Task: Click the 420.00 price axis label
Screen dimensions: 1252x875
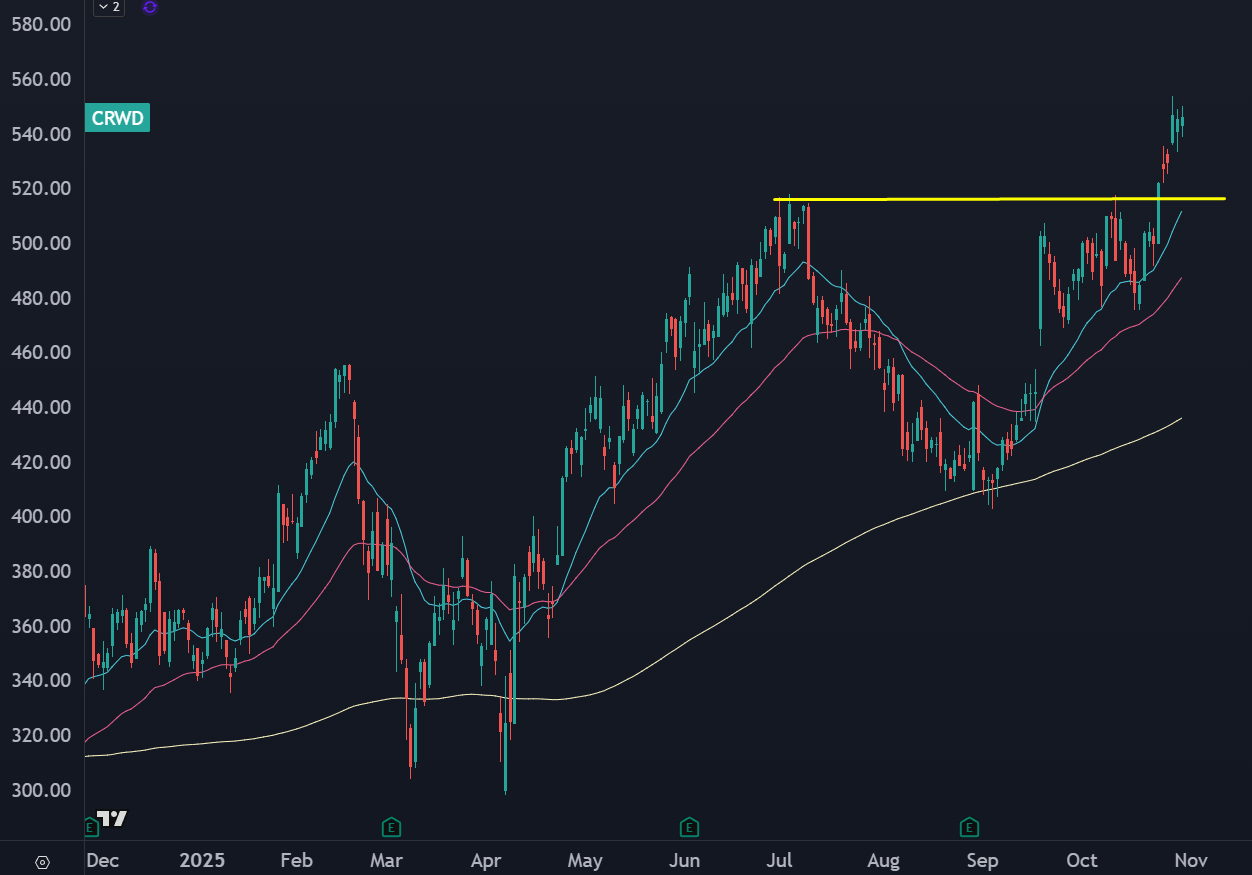Action: [40, 462]
